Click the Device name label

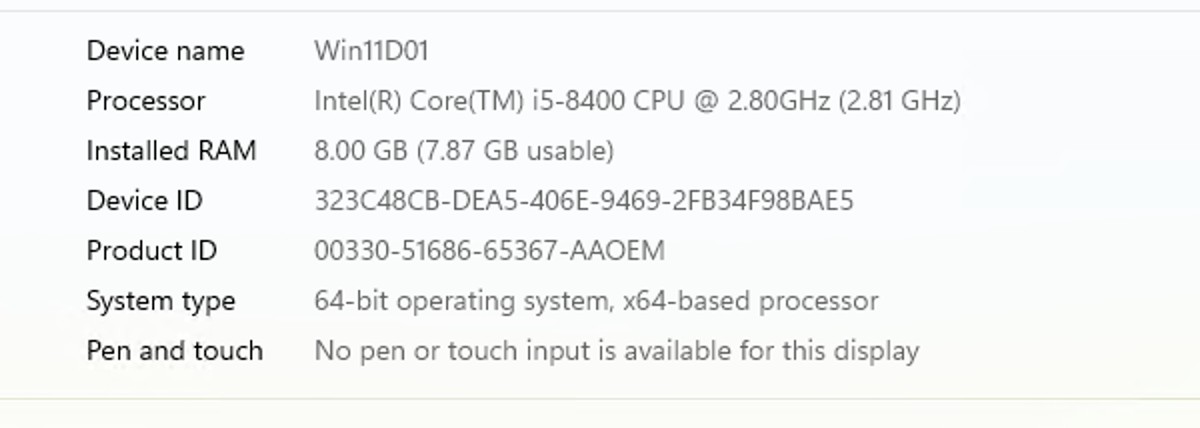165,51
